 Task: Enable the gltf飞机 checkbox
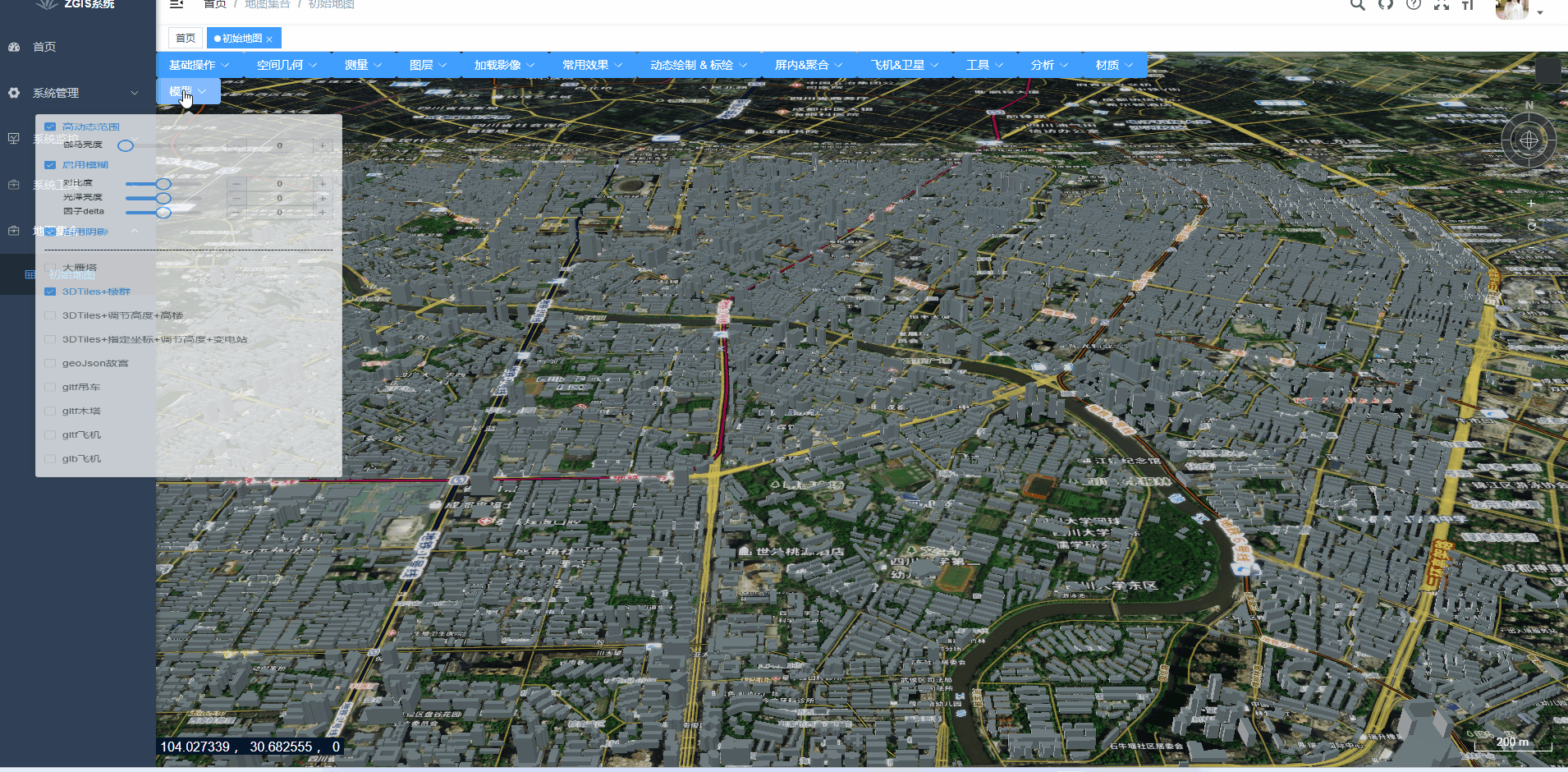(50, 434)
